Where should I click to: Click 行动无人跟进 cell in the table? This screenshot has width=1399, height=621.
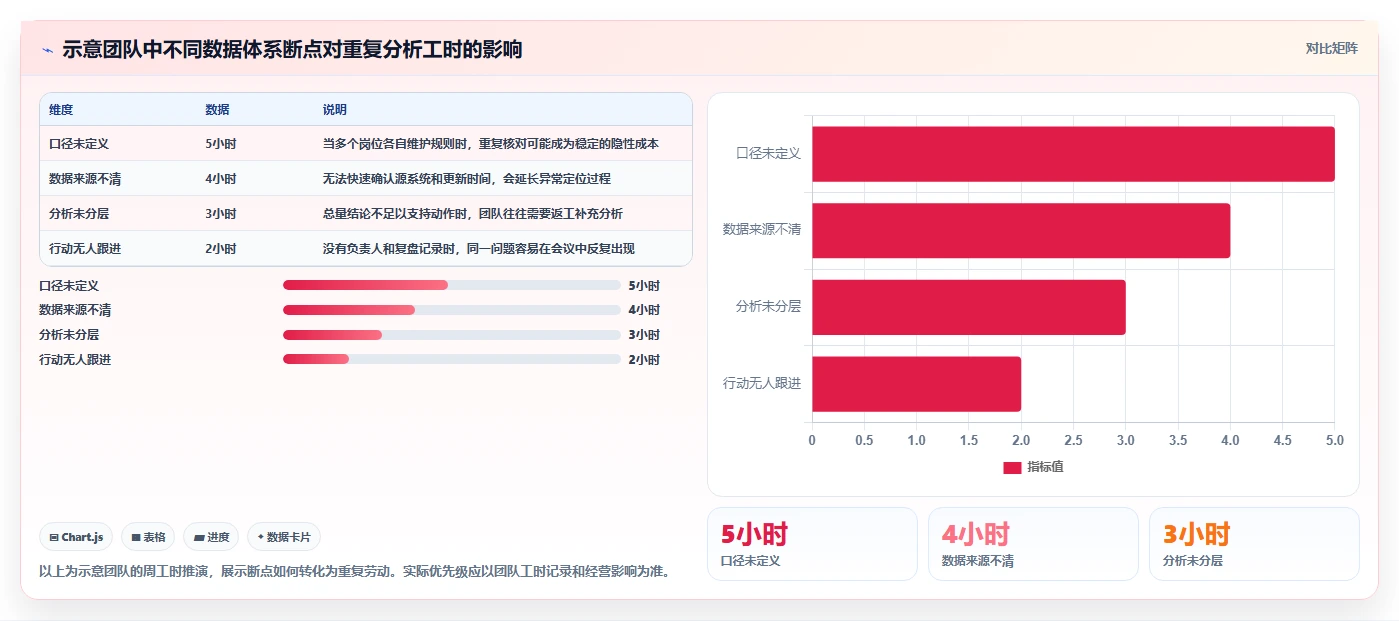[85, 249]
